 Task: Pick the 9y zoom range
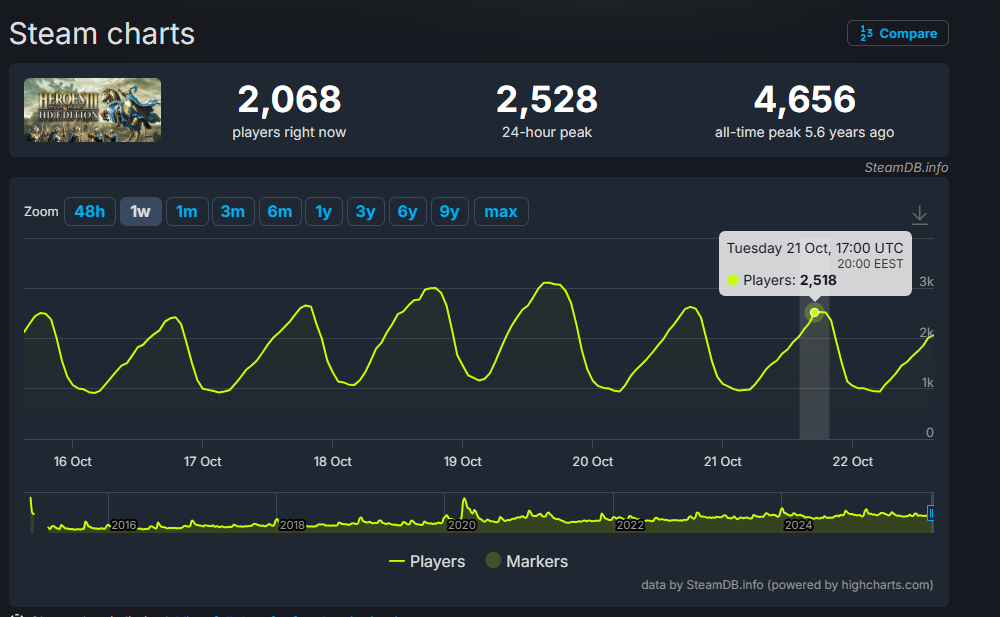point(450,211)
